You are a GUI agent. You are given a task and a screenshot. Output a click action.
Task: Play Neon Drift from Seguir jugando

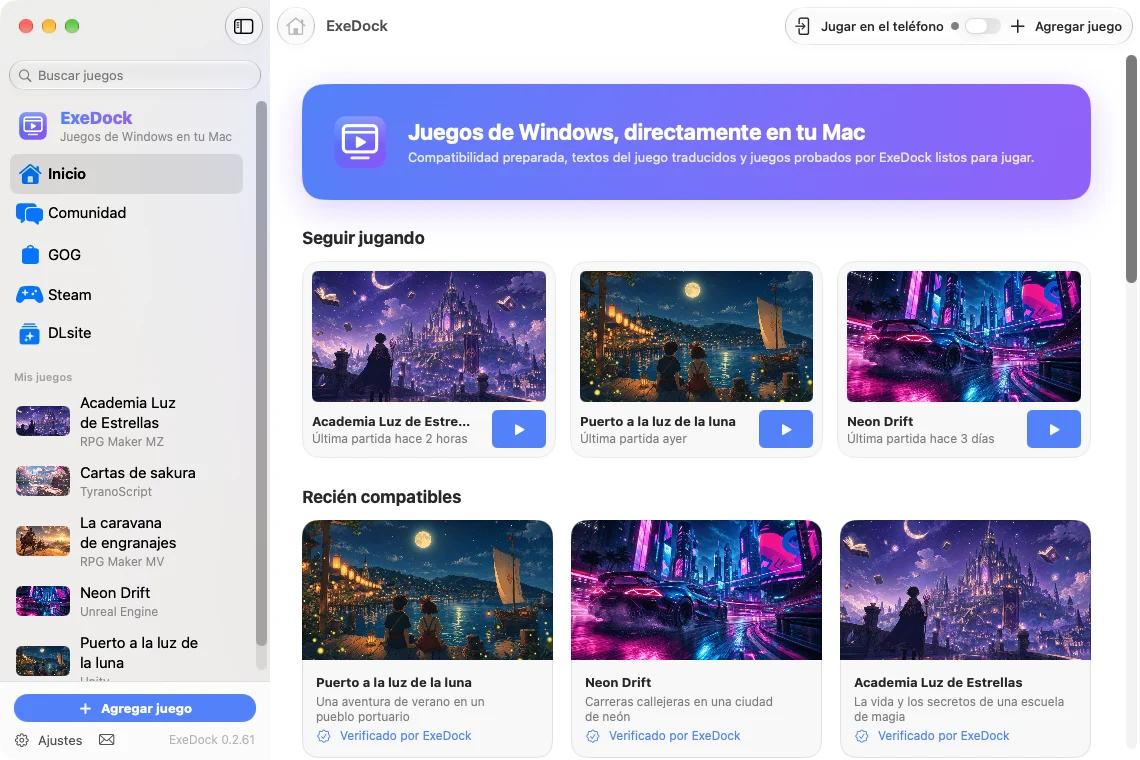click(1053, 429)
